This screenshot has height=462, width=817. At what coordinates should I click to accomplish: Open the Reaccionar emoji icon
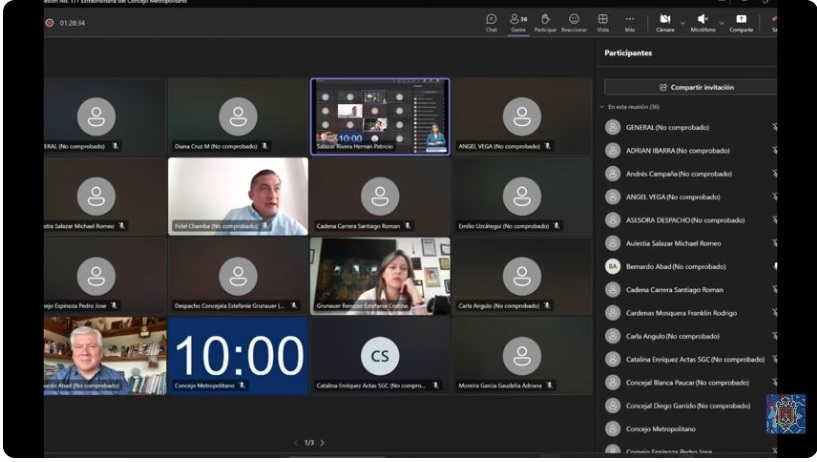pyautogui.click(x=574, y=21)
